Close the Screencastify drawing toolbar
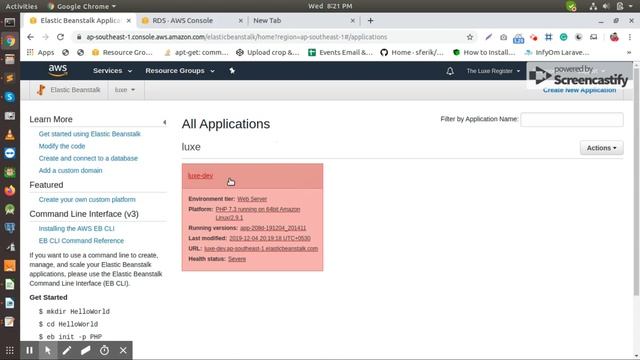Viewport: 640px width, 360px height. (123, 350)
